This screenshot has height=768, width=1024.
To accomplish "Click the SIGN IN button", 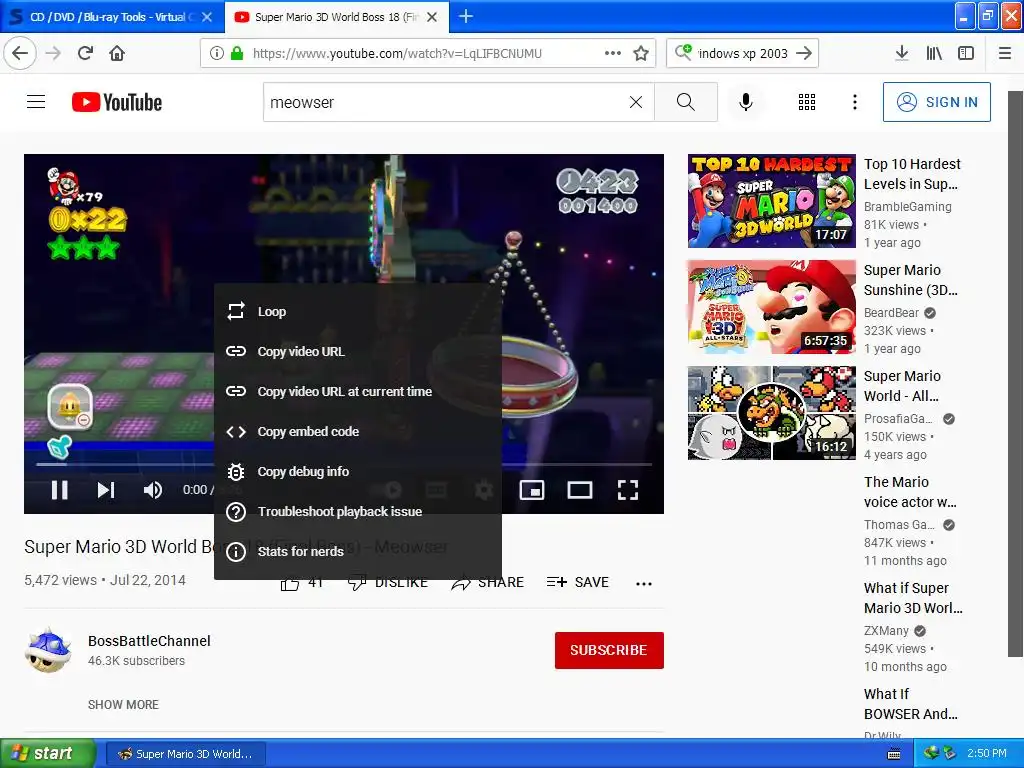I will [x=936, y=102].
